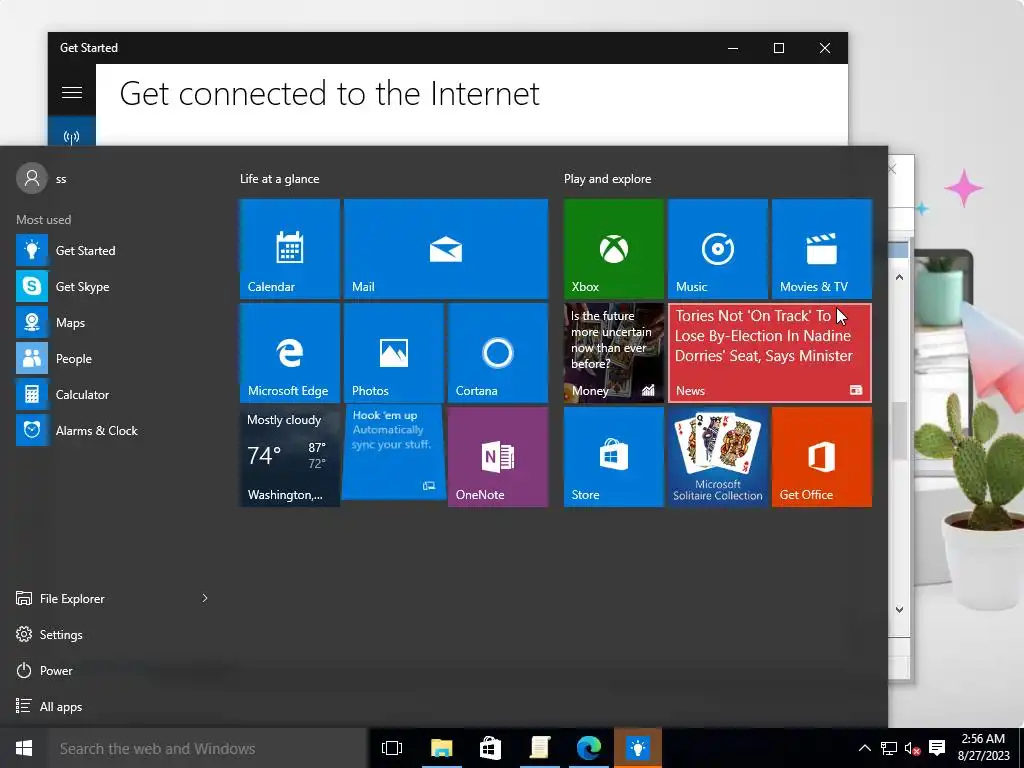1024x768 pixels.
Task: Open the Get Office tile
Action: [822, 457]
